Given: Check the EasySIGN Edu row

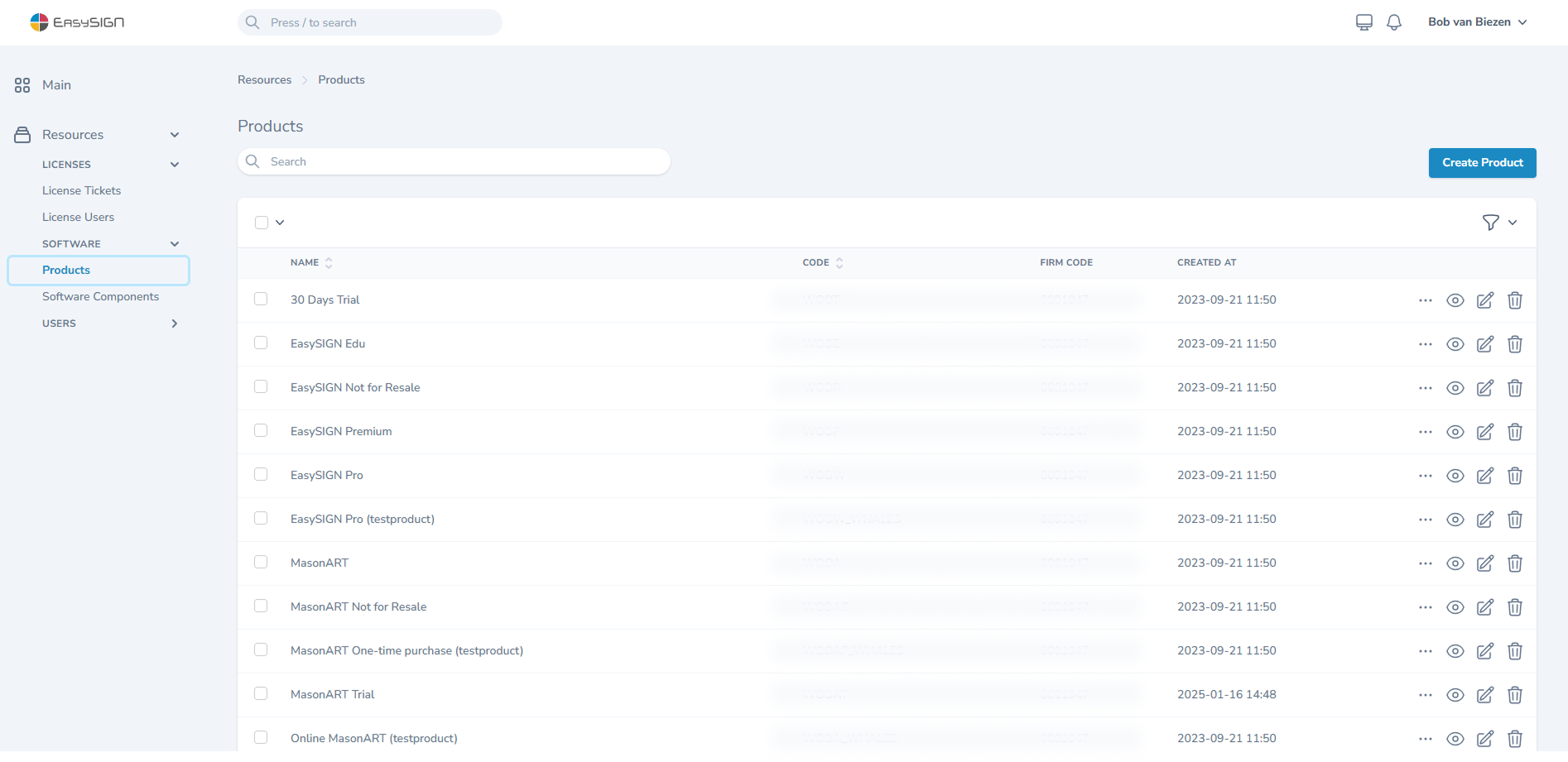Looking at the screenshot, I should point(261,343).
